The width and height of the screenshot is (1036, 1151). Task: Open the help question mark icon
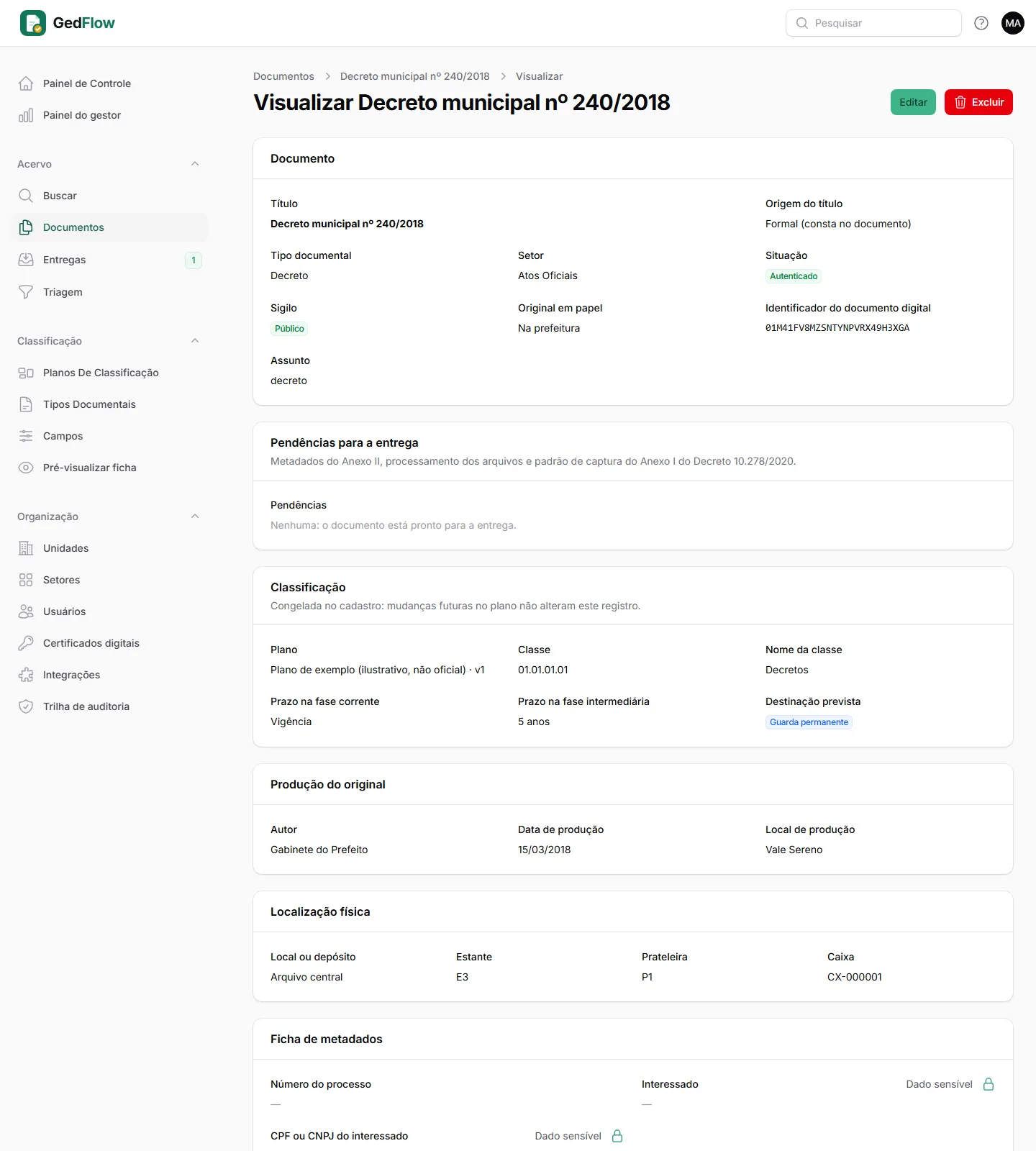click(x=981, y=23)
